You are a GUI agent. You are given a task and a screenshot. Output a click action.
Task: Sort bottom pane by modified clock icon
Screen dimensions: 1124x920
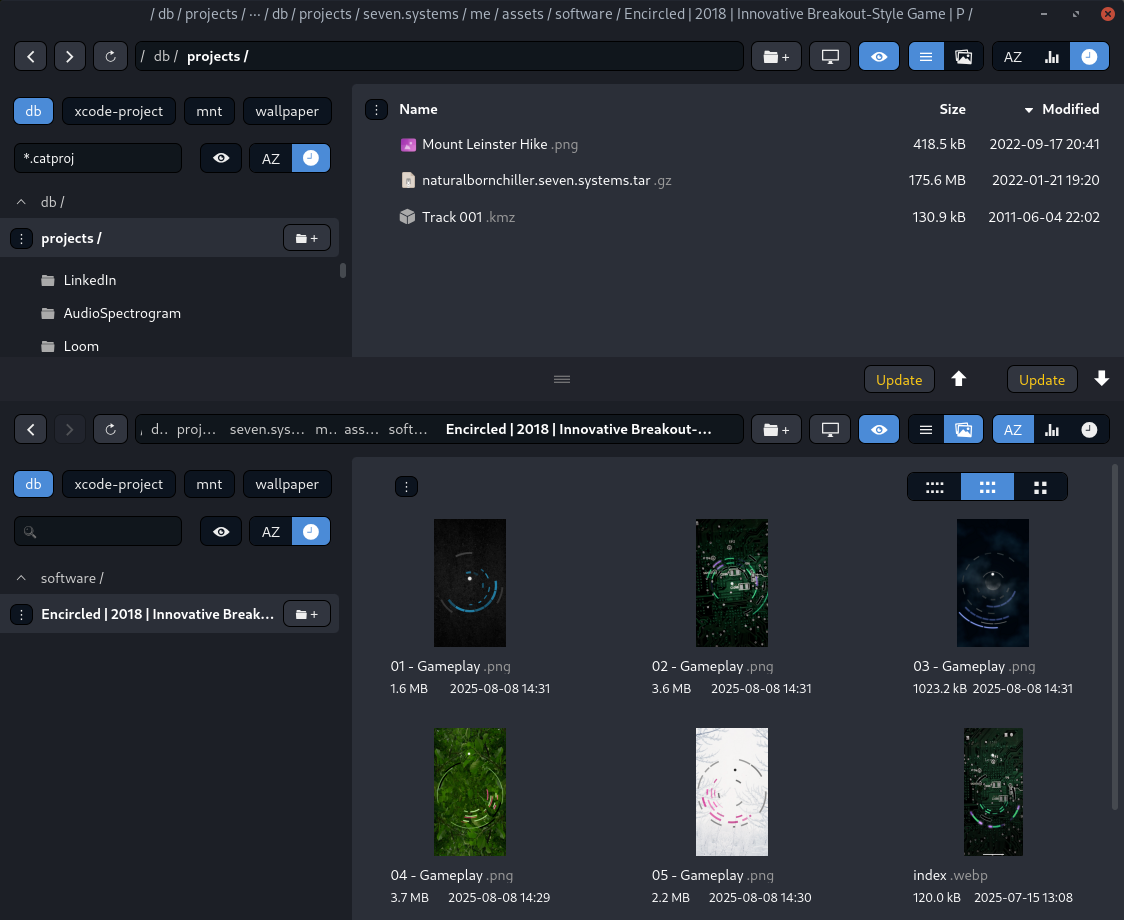tap(1089, 430)
